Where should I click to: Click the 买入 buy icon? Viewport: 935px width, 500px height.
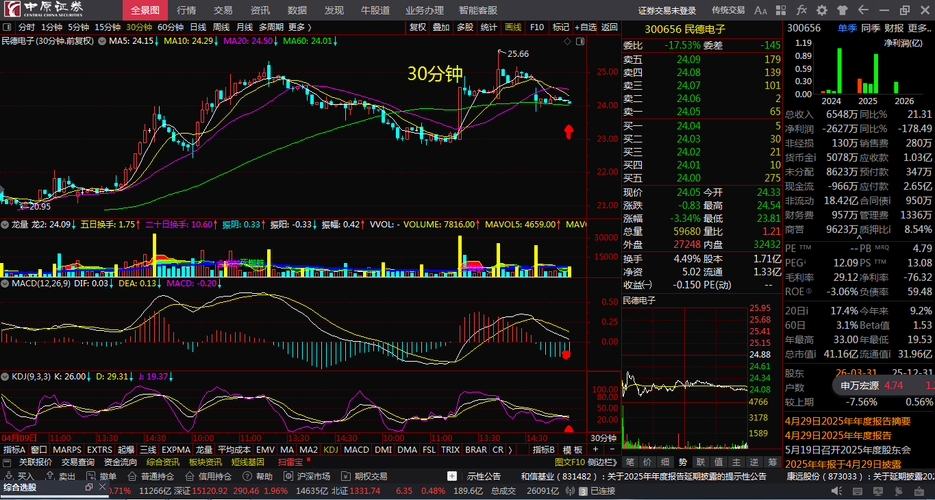click(x=8, y=476)
